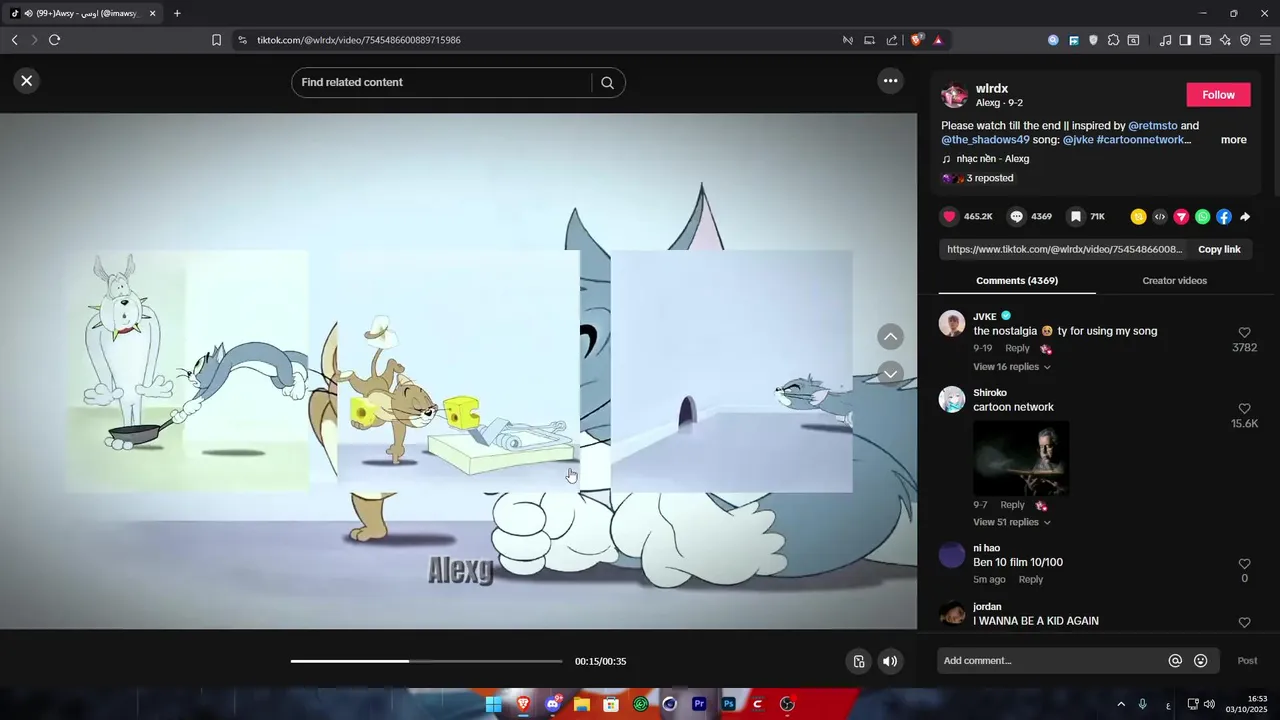The width and height of the screenshot is (1280, 720).
Task: Open Windows Start menu
Action: pyautogui.click(x=493, y=704)
